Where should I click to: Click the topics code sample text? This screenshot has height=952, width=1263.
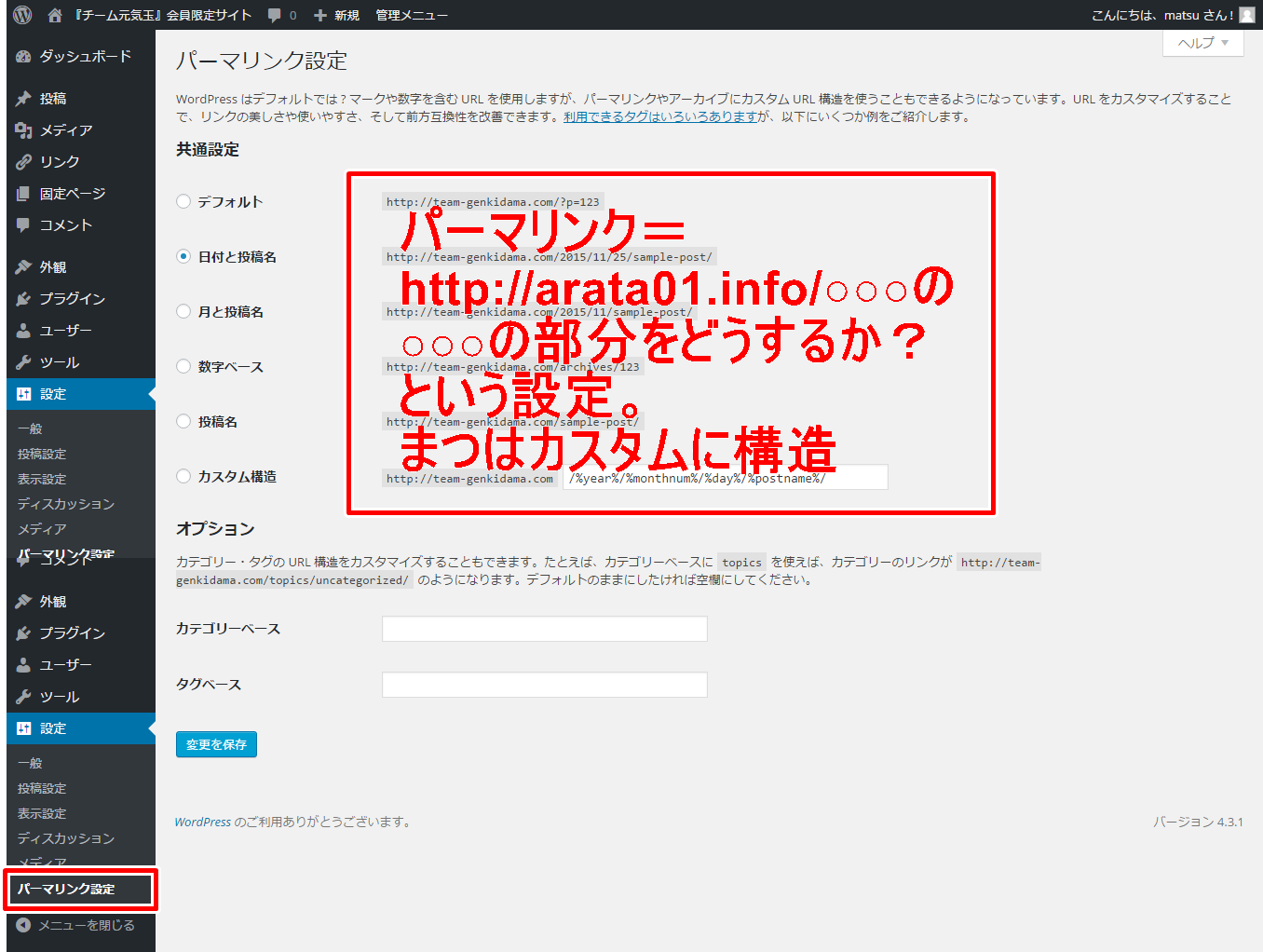pyautogui.click(x=742, y=562)
